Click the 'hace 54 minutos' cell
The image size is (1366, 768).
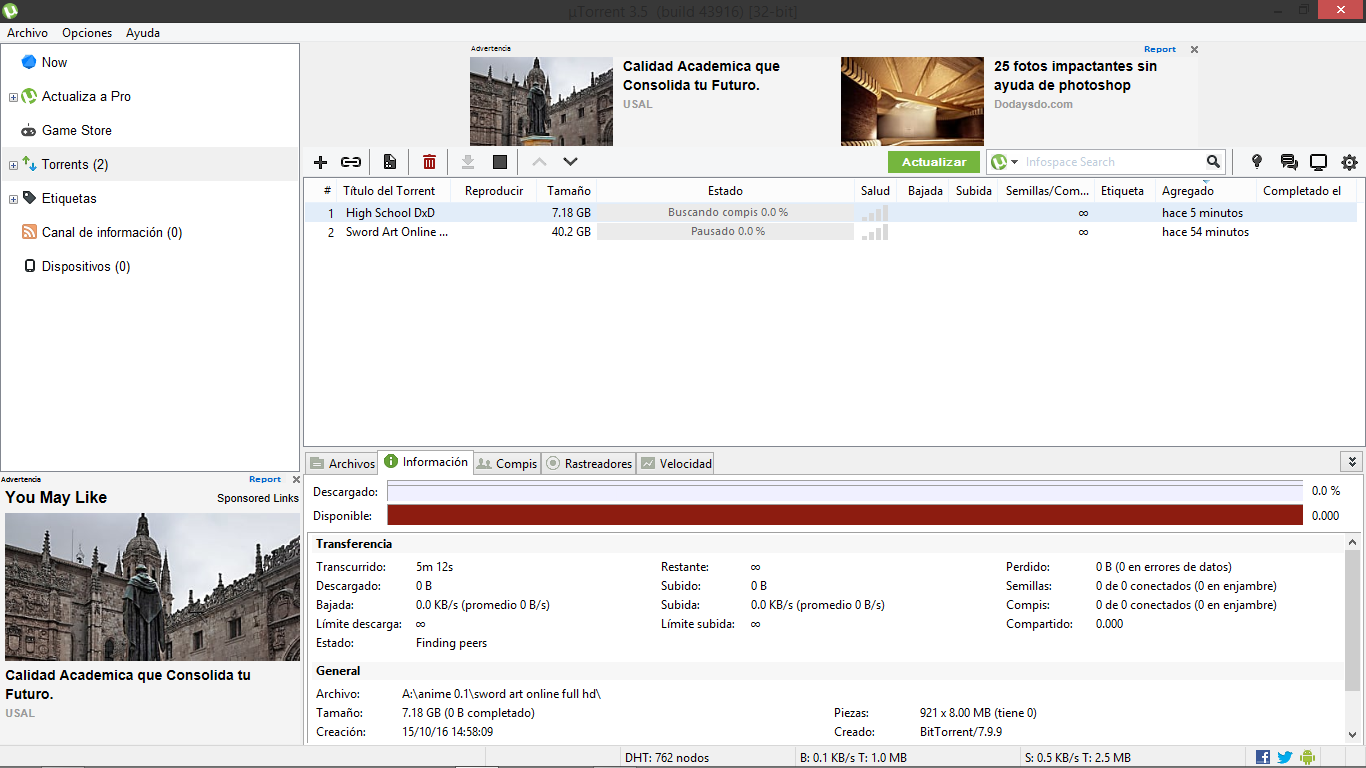pyautogui.click(x=1205, y=232)
